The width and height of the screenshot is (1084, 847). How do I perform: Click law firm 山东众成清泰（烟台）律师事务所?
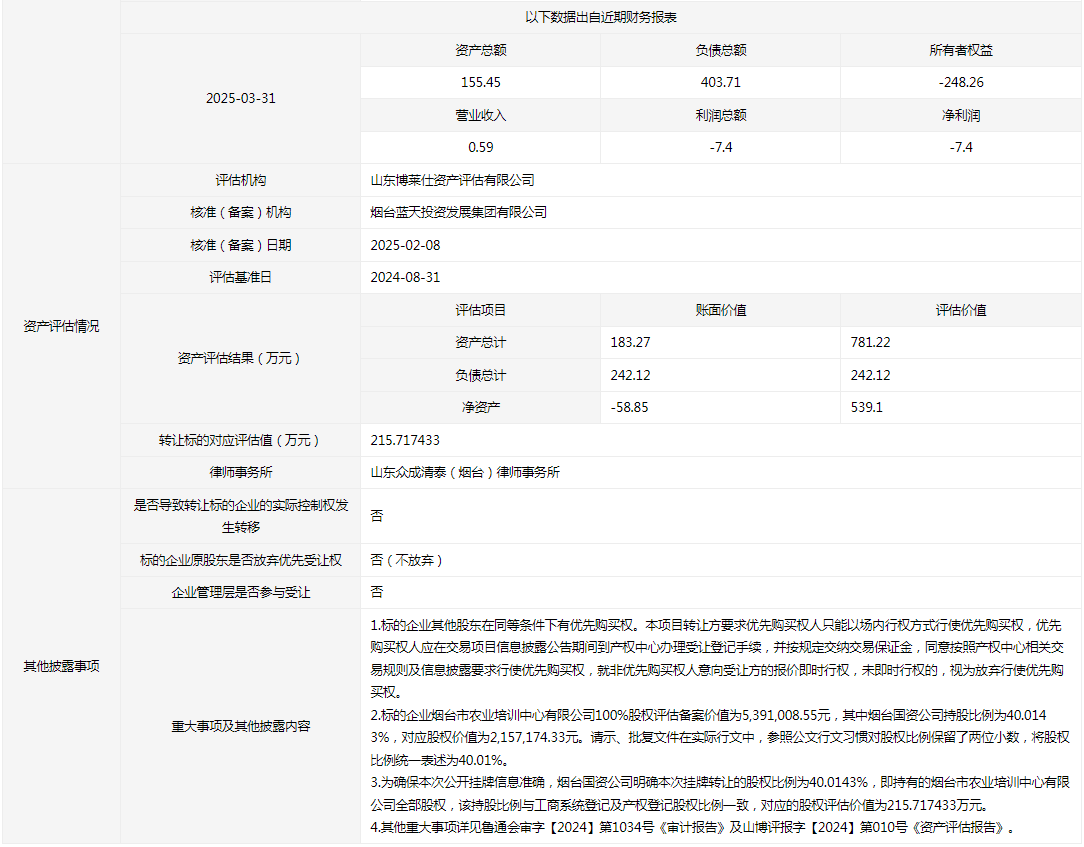coord(465,472)
